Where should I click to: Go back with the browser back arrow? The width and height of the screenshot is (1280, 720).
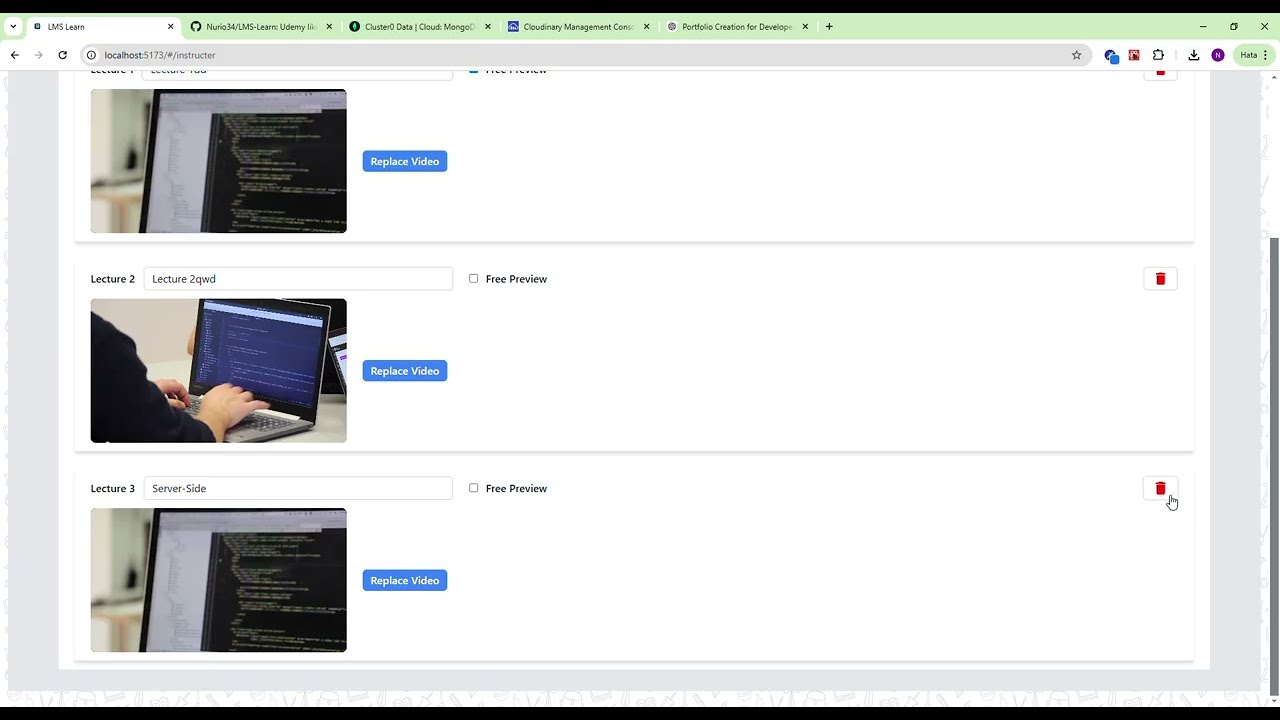[x=14, y=55]
